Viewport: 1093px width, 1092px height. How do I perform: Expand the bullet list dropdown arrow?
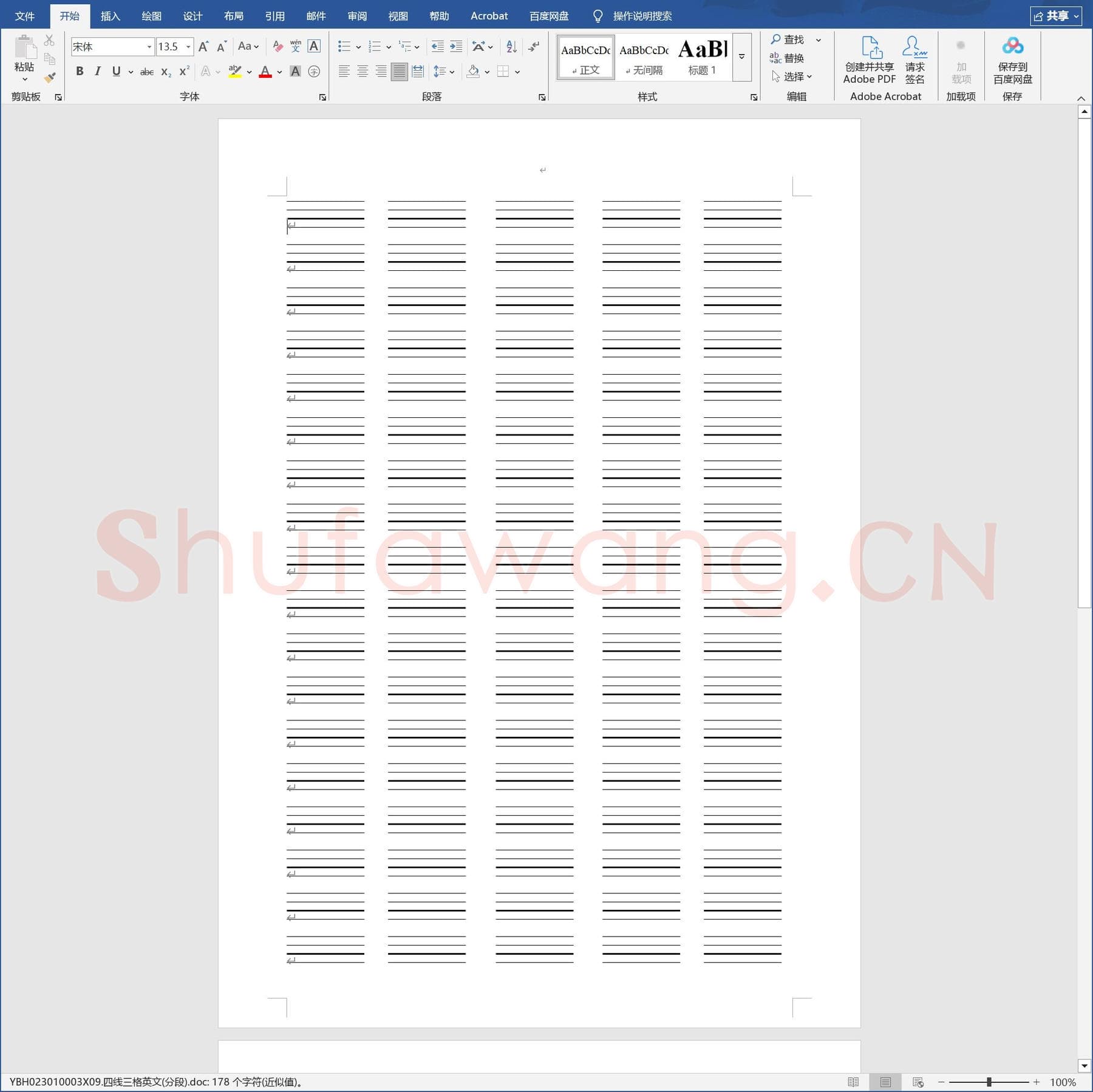click(x=358, y=47)
